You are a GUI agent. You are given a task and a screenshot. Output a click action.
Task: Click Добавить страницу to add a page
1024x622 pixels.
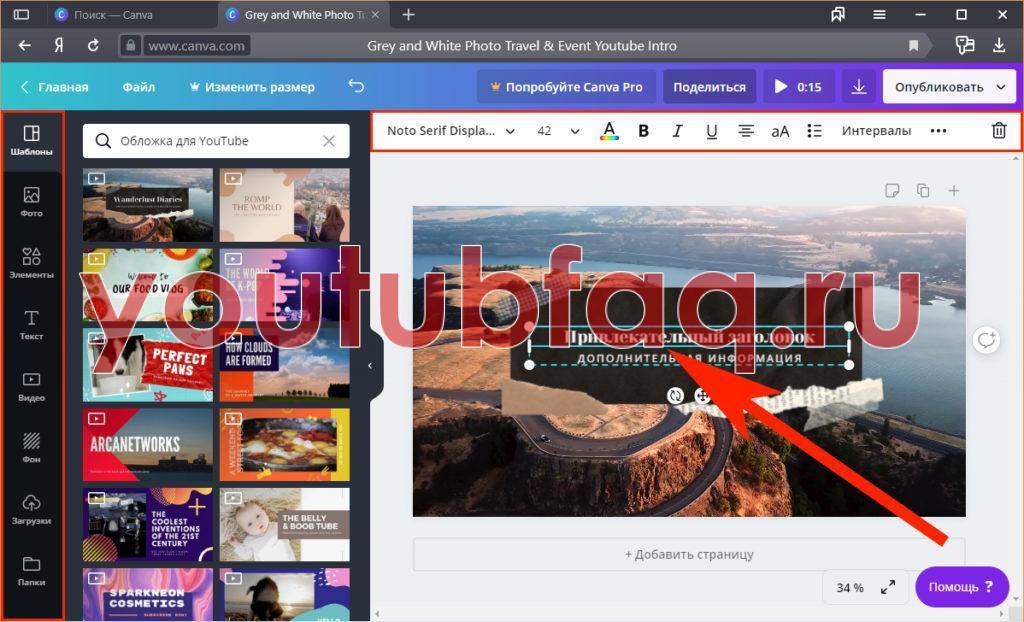tap(689, 554)
